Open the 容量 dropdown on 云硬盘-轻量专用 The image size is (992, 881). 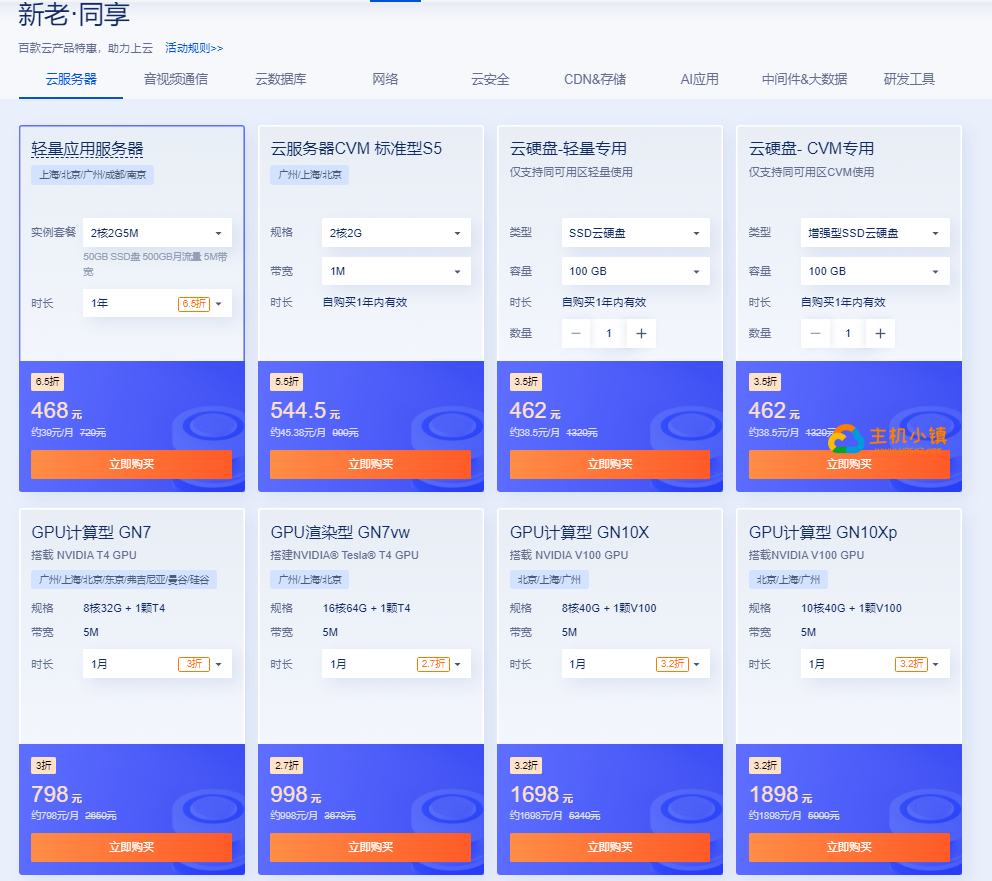coord(635,270)
